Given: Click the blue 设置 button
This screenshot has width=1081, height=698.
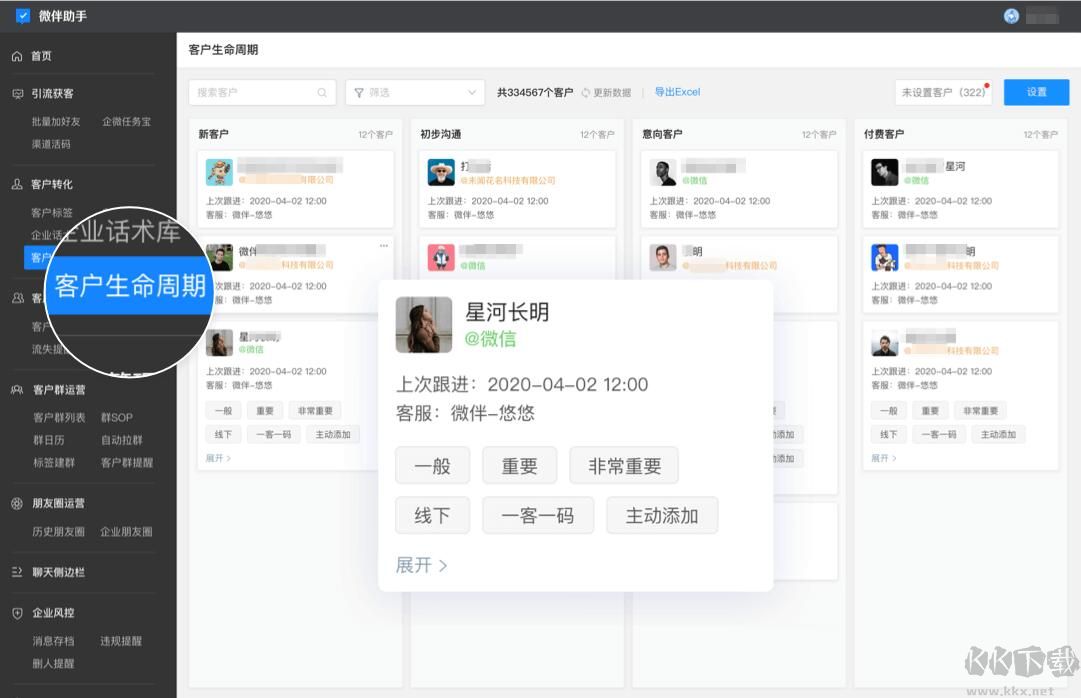Looking at the screenshot, I should click(x=1036, y=91).
